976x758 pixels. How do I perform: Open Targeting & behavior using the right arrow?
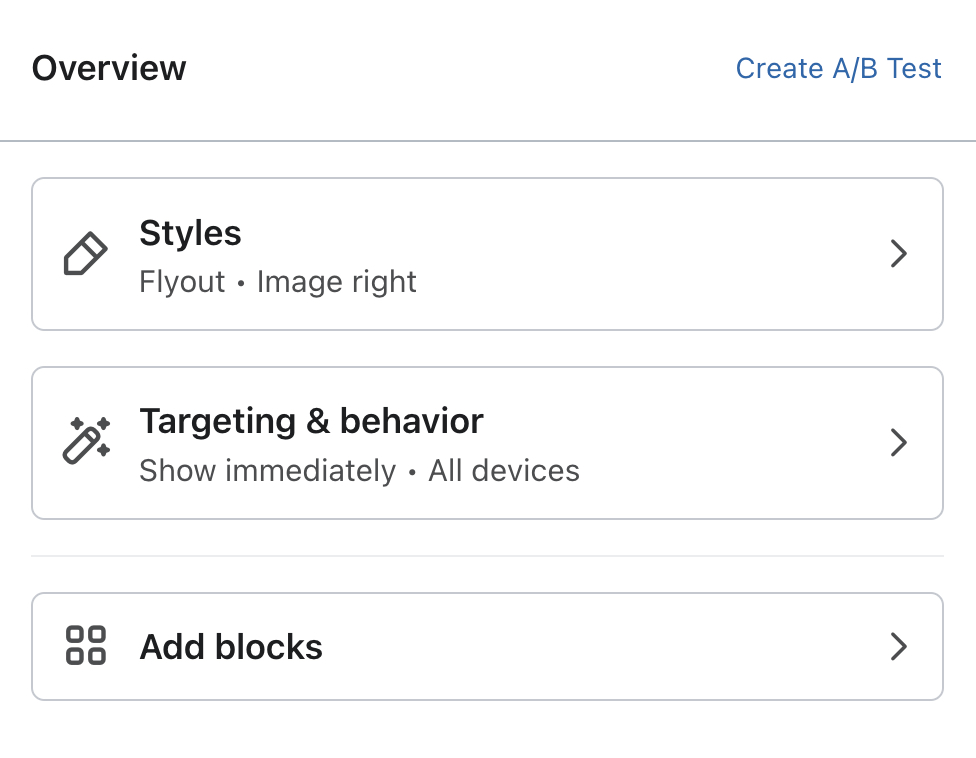coord(898,442)
